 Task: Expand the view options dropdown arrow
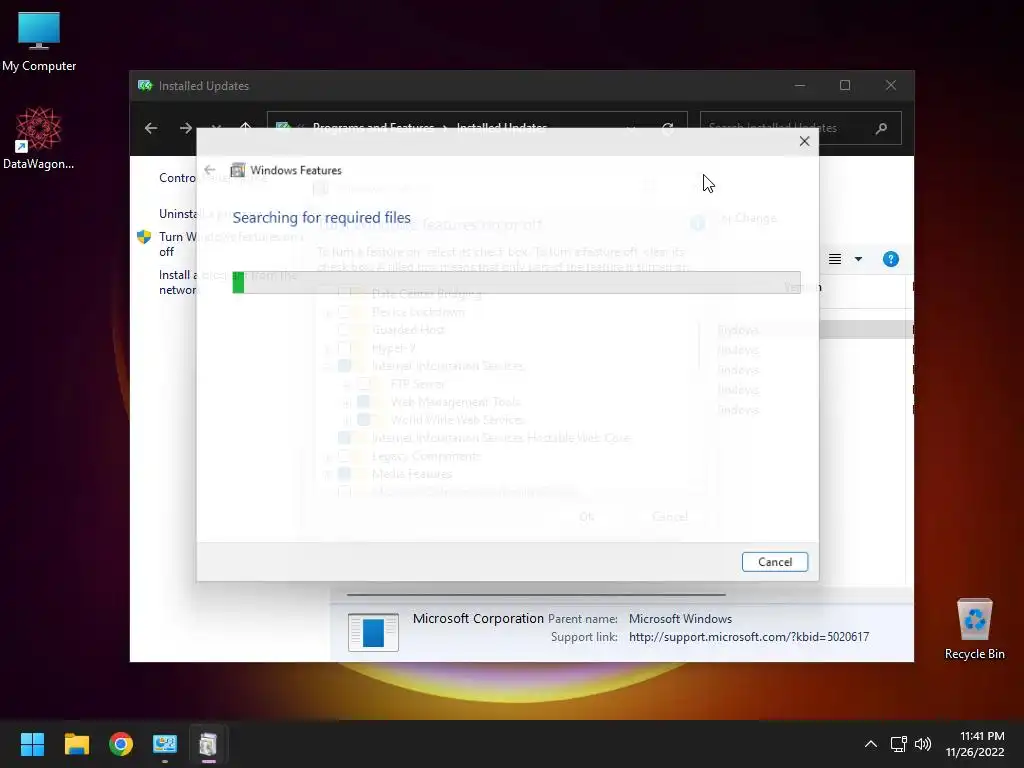click(x=858, y=259)
